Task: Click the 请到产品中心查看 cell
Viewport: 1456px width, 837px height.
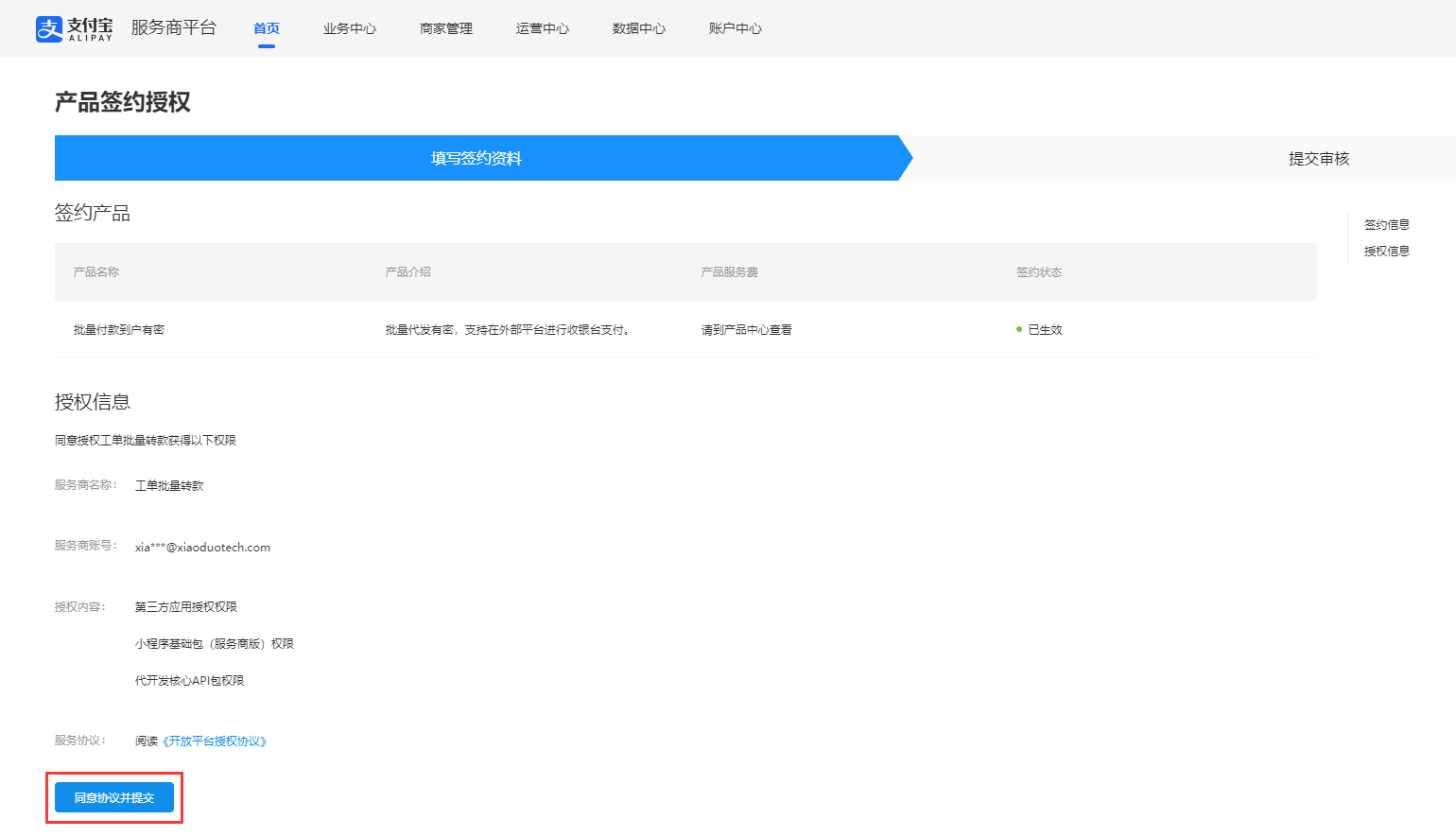Action: 747,329
